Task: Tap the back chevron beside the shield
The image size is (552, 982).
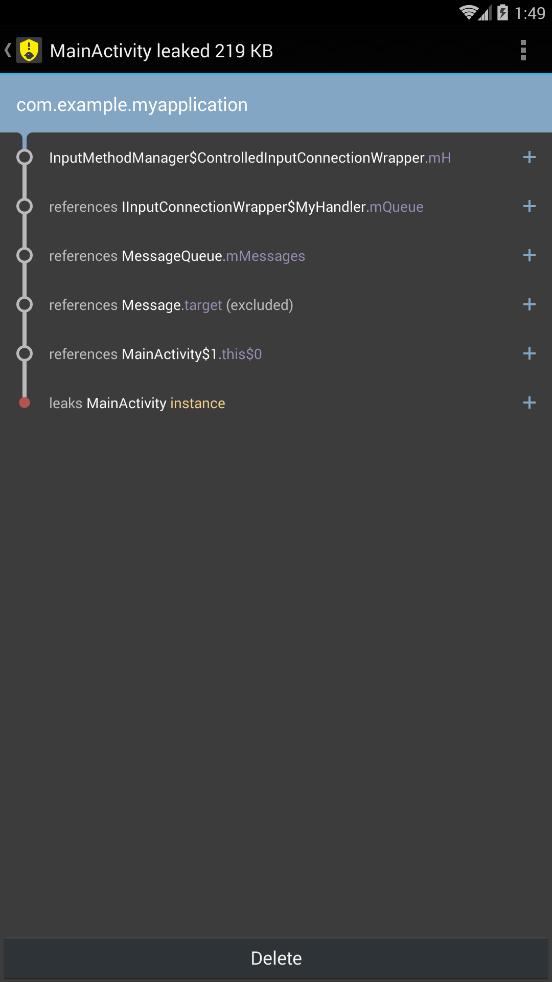Action: pyautogui.click(x=8, y=51)
